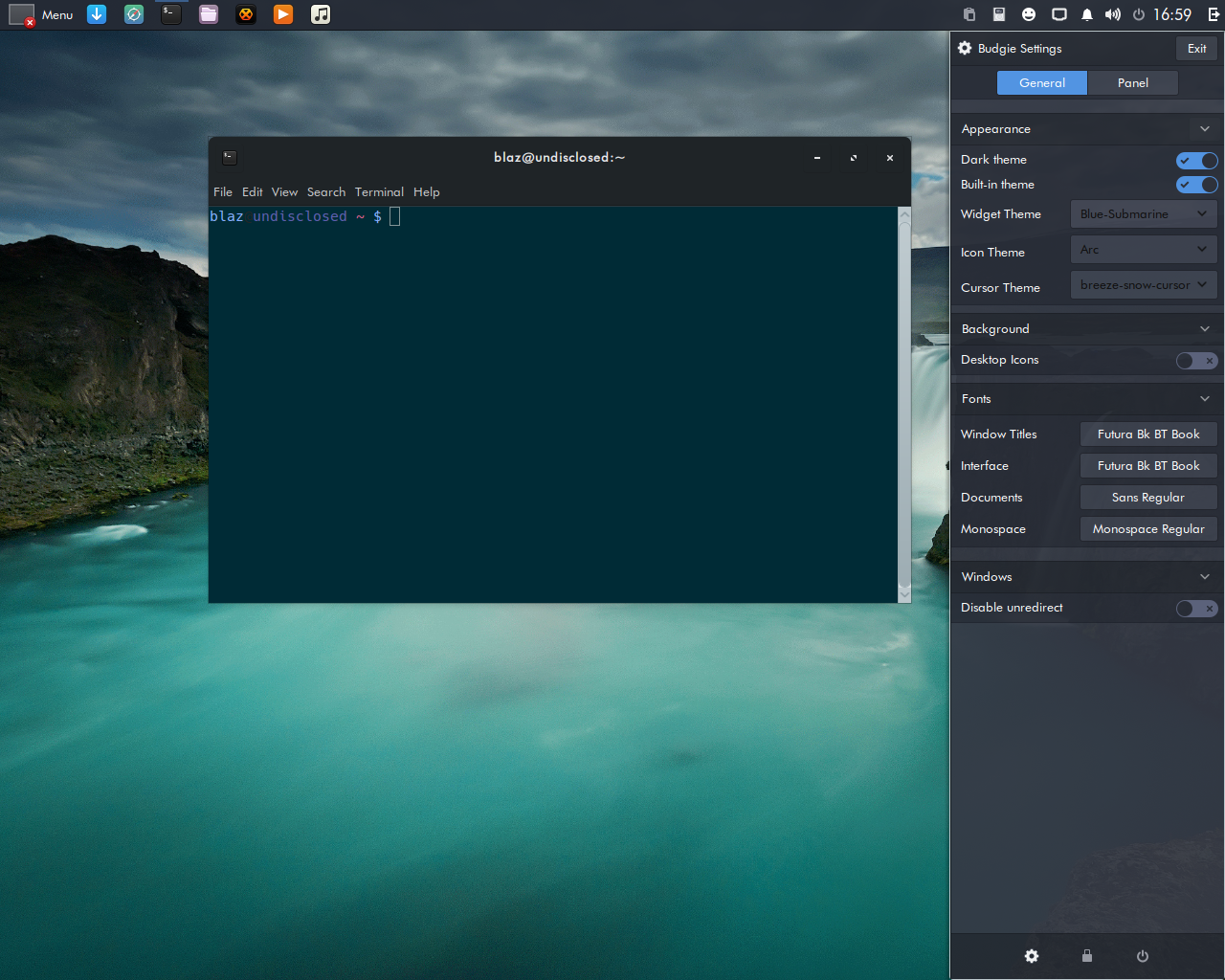Minimize the terminal window

pyautogui.click(x=817, y=158)
